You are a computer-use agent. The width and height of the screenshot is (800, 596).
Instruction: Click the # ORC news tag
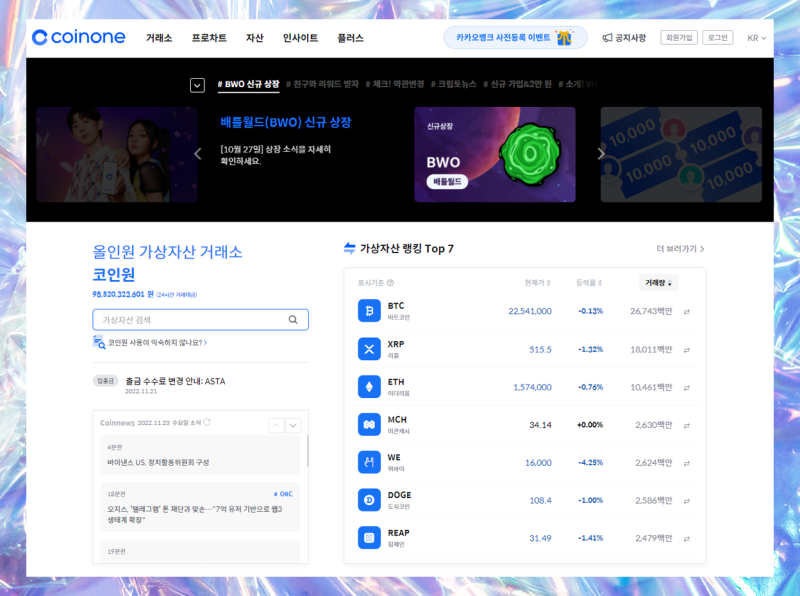283,494
